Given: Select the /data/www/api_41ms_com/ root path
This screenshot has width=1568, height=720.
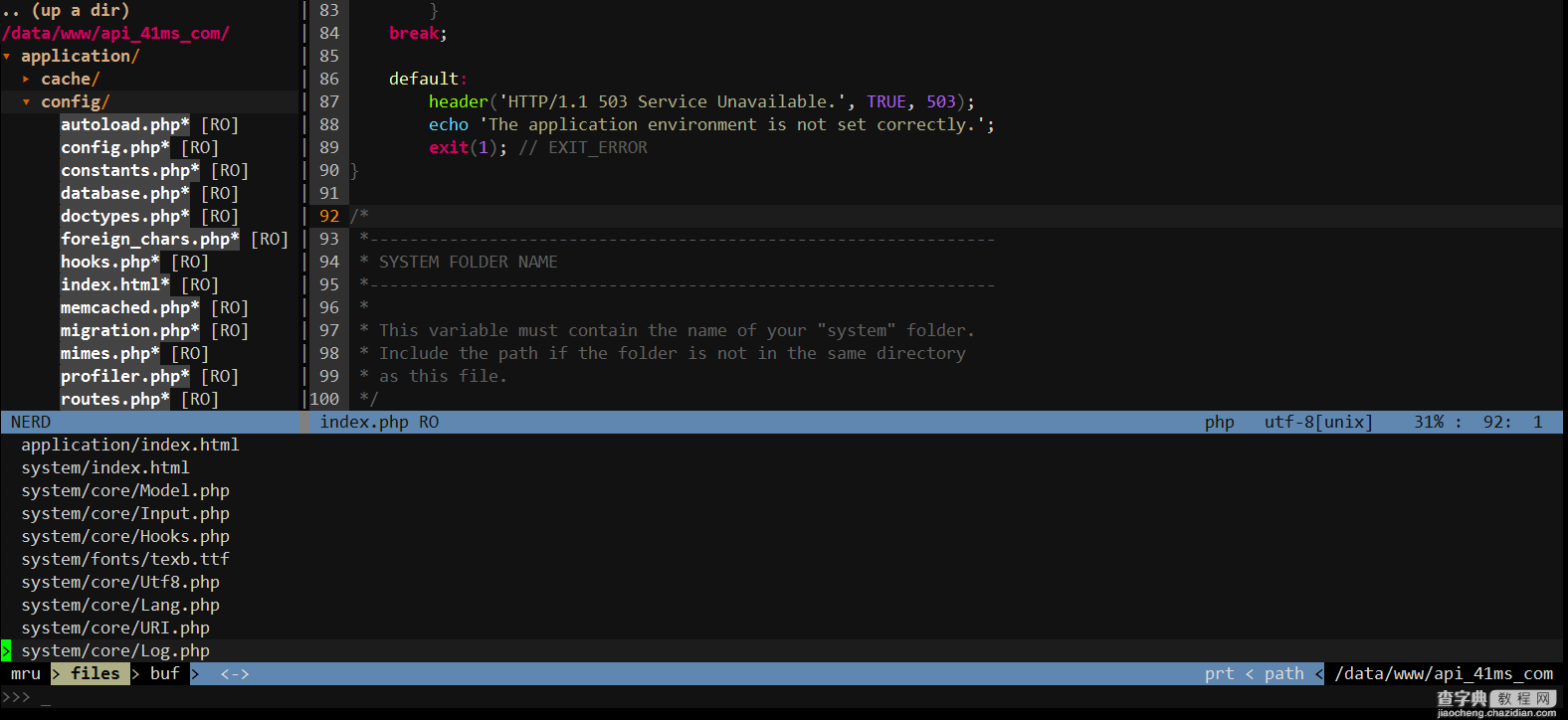Looking at the screenshot, I should [115, 34].
